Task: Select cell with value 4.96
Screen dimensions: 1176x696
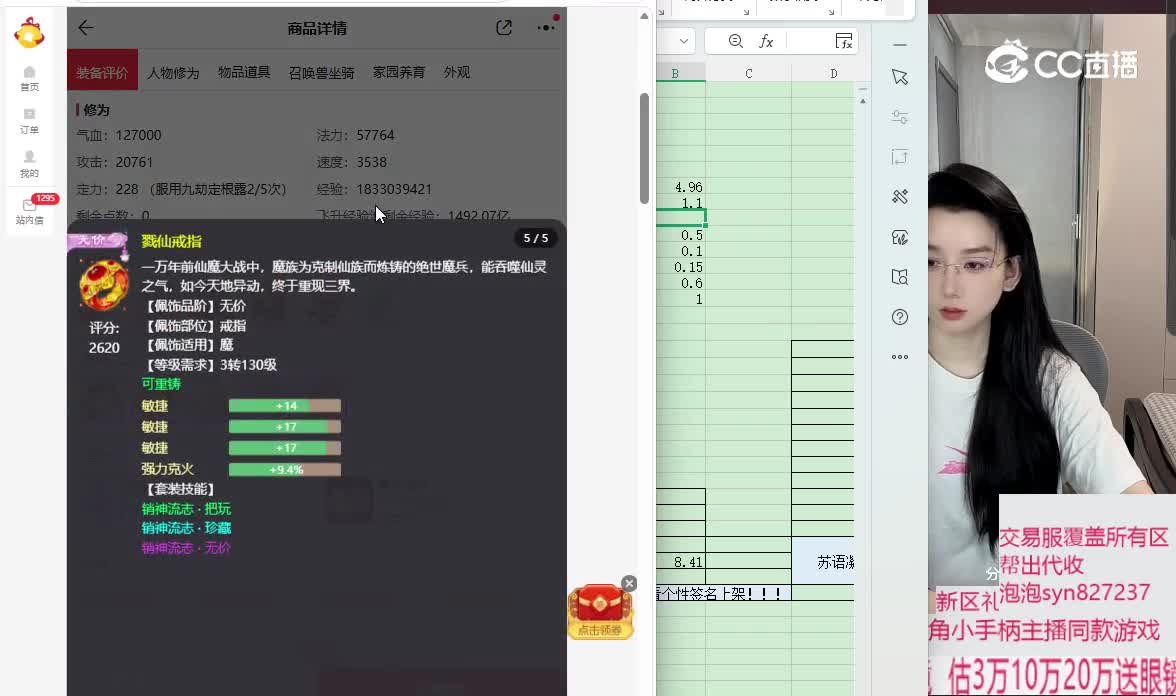Action: (x=681, y=187)
